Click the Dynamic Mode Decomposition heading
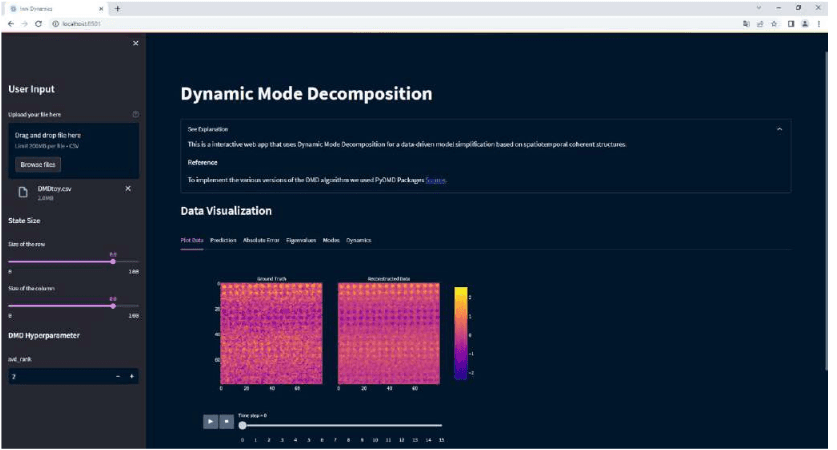Viewport: 837px width, 450px height. point(306,94)
